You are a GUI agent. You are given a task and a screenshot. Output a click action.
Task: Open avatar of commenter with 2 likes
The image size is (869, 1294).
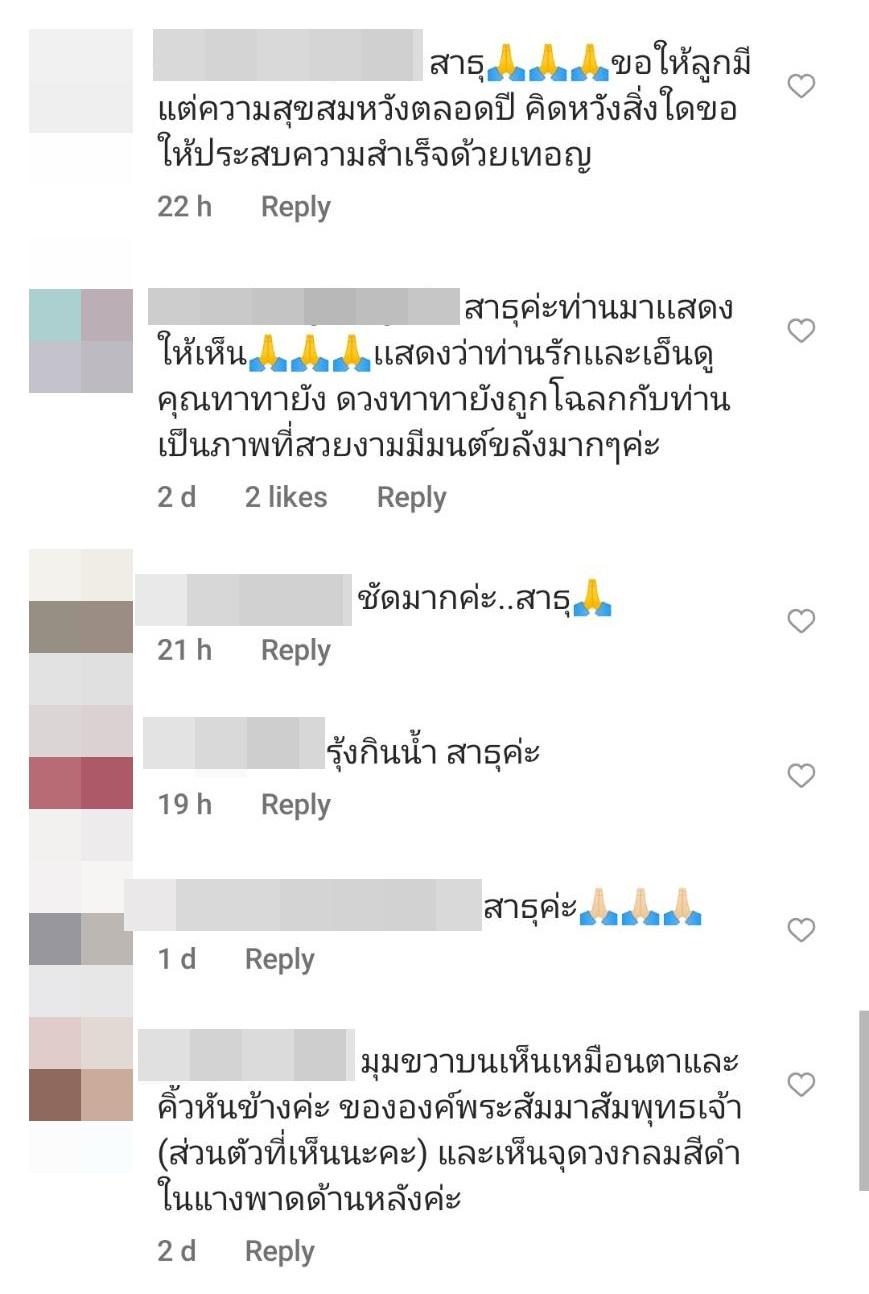click(81, 341)
